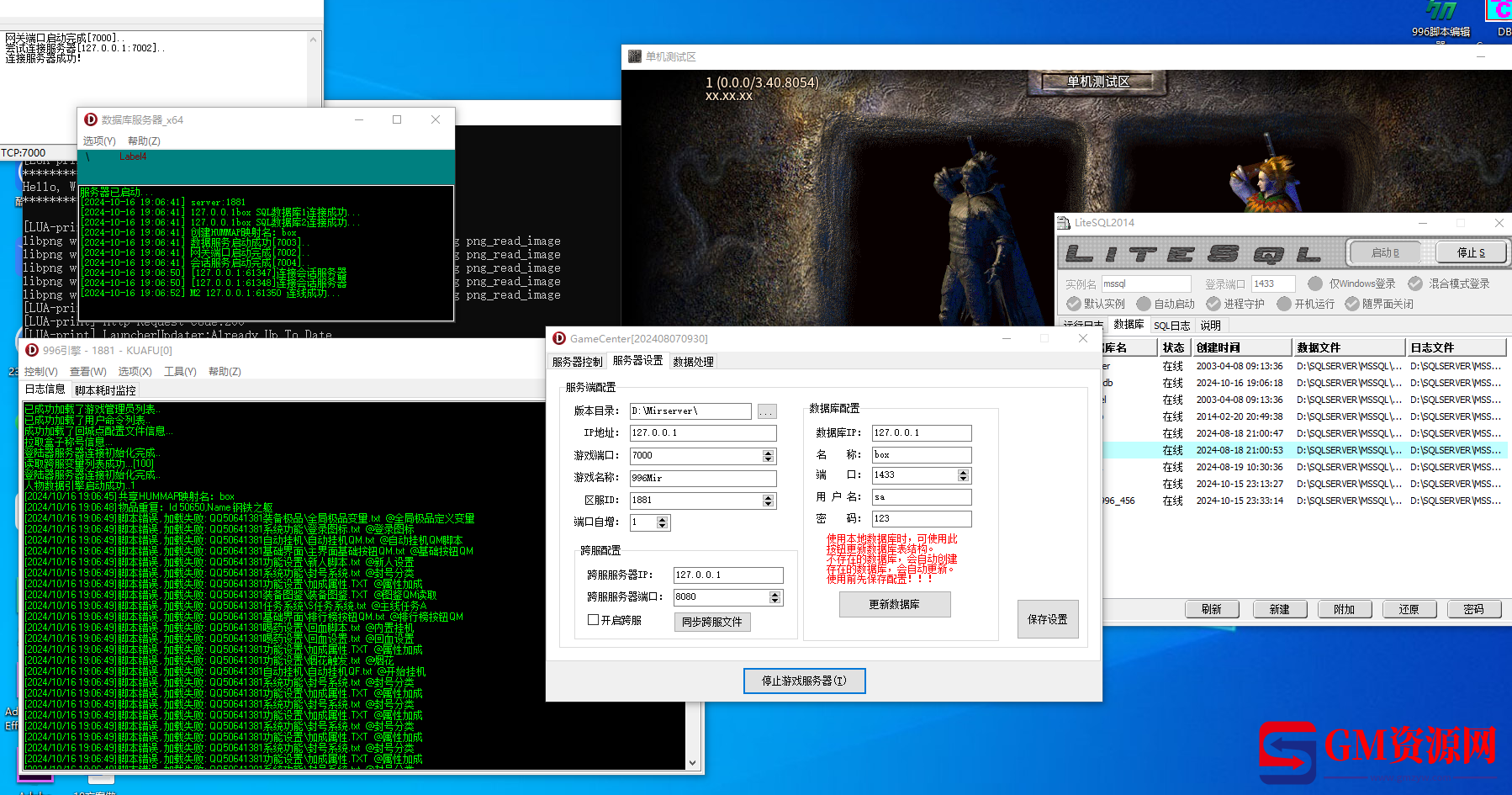Enable 自动启动 in LiteSQL

[x=1144, y=304]
